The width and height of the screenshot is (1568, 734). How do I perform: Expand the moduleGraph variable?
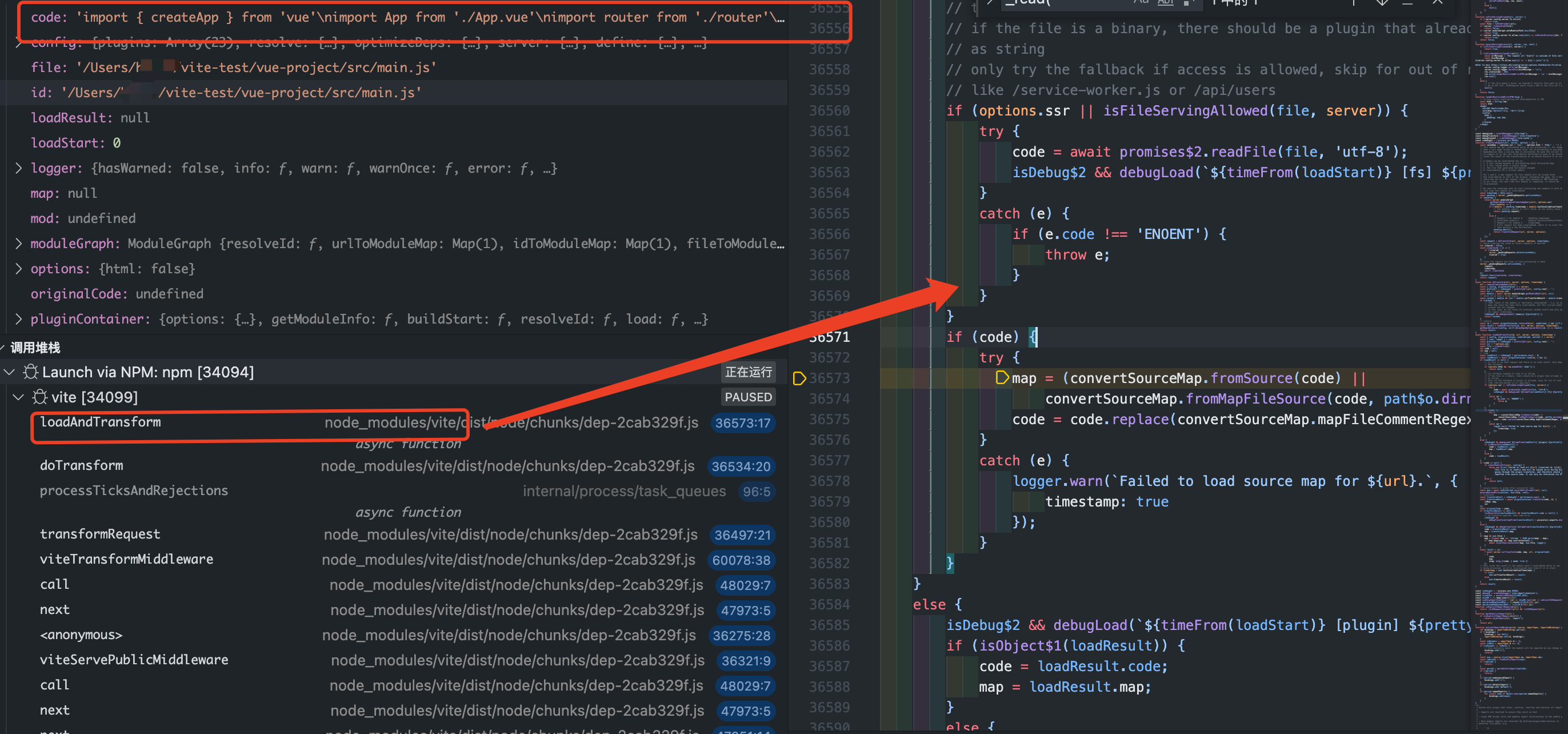click(x=18, y=244)
